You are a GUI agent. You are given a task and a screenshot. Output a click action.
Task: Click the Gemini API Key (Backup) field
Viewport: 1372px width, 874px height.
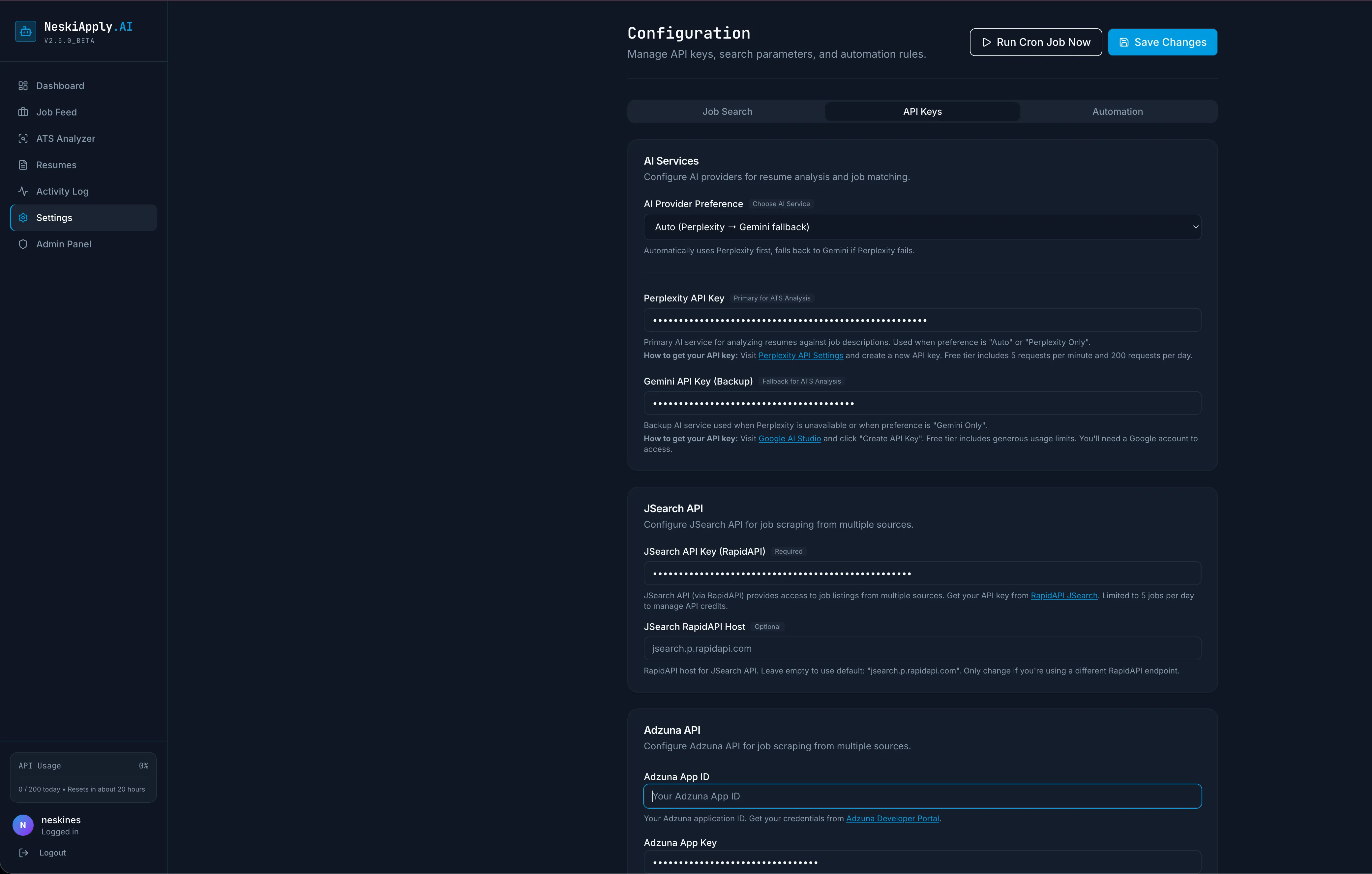pos(922,403)
